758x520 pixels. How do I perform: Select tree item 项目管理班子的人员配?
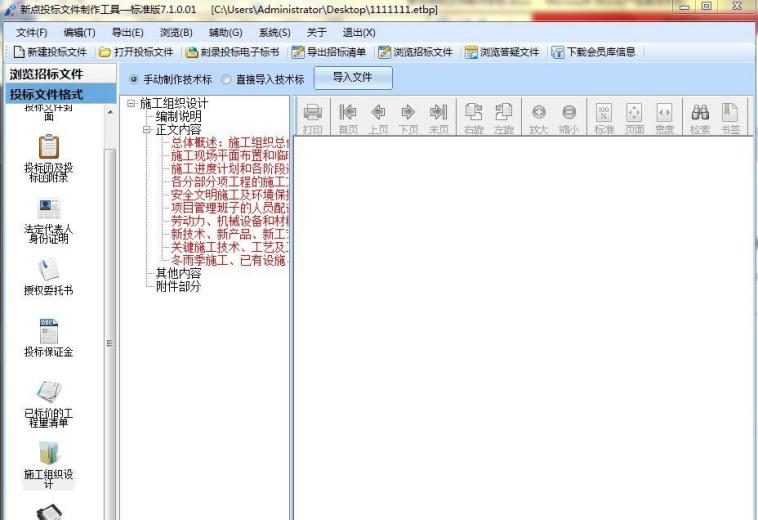230,208
